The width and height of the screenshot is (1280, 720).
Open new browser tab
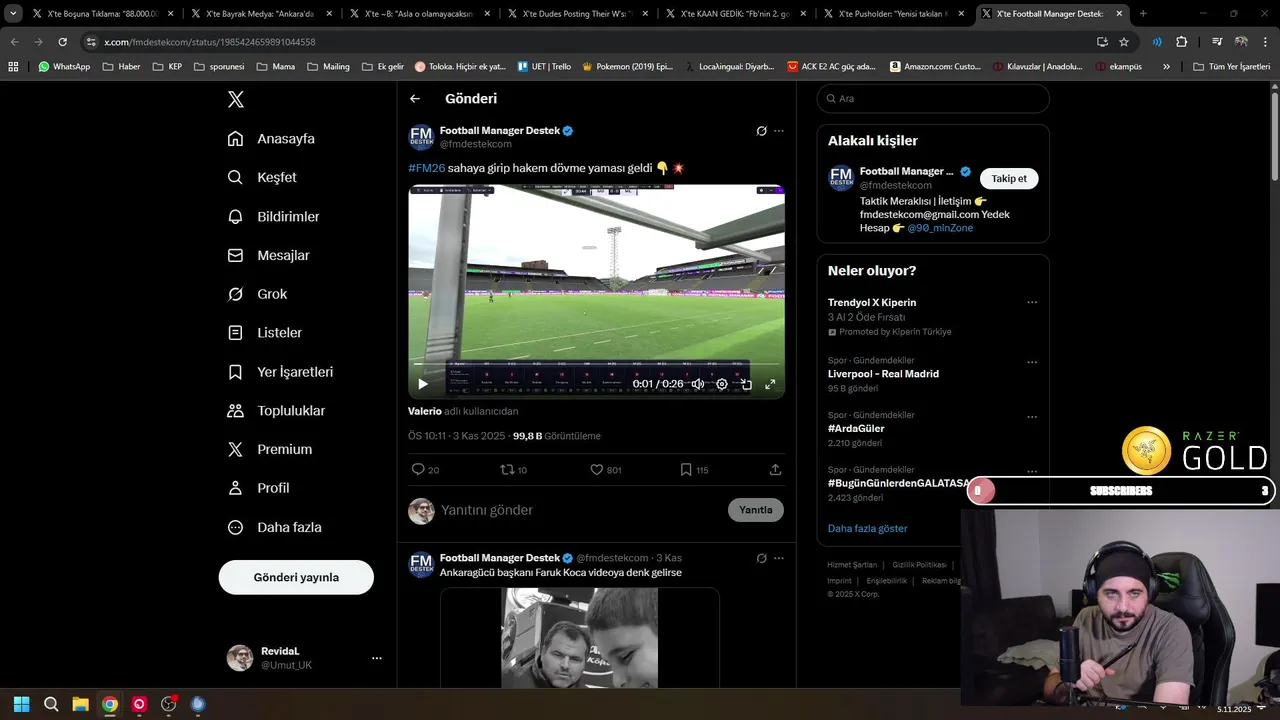pos(1143,14)
